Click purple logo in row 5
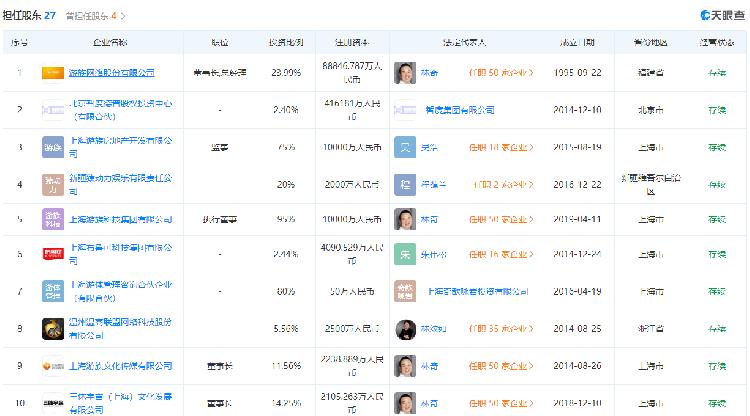The height and width of the screenshot is (416, 750). pos(53,219)
